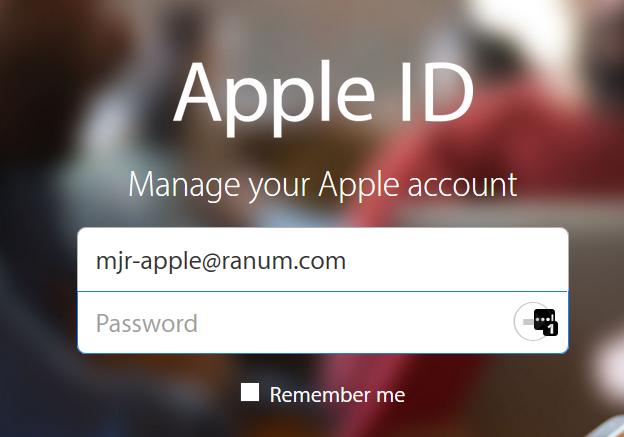Click the Remember me label text
The image size is (624, 437).
(337, 395)
